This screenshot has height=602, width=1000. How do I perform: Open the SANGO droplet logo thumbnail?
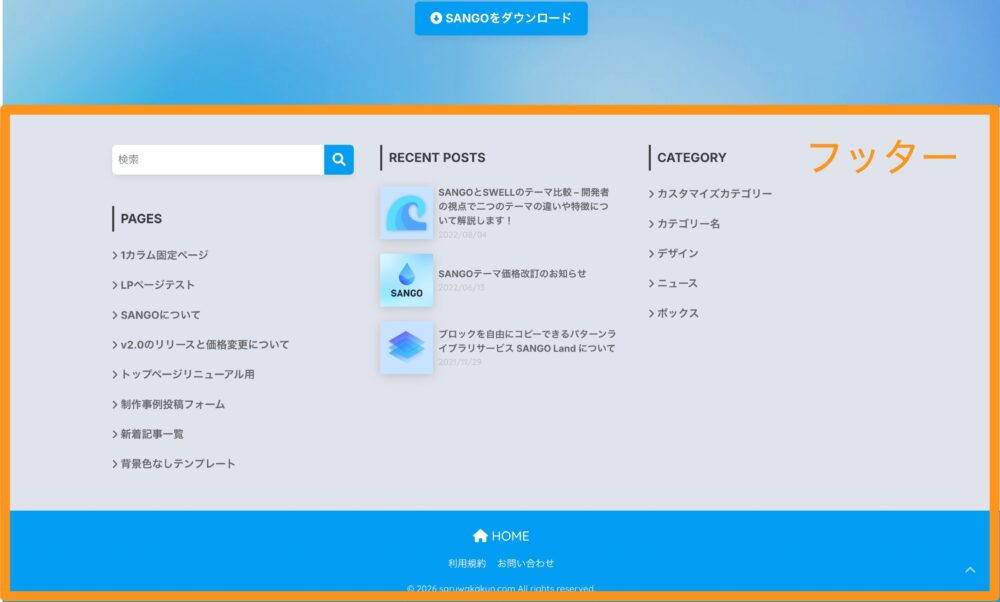coord(406,280)
